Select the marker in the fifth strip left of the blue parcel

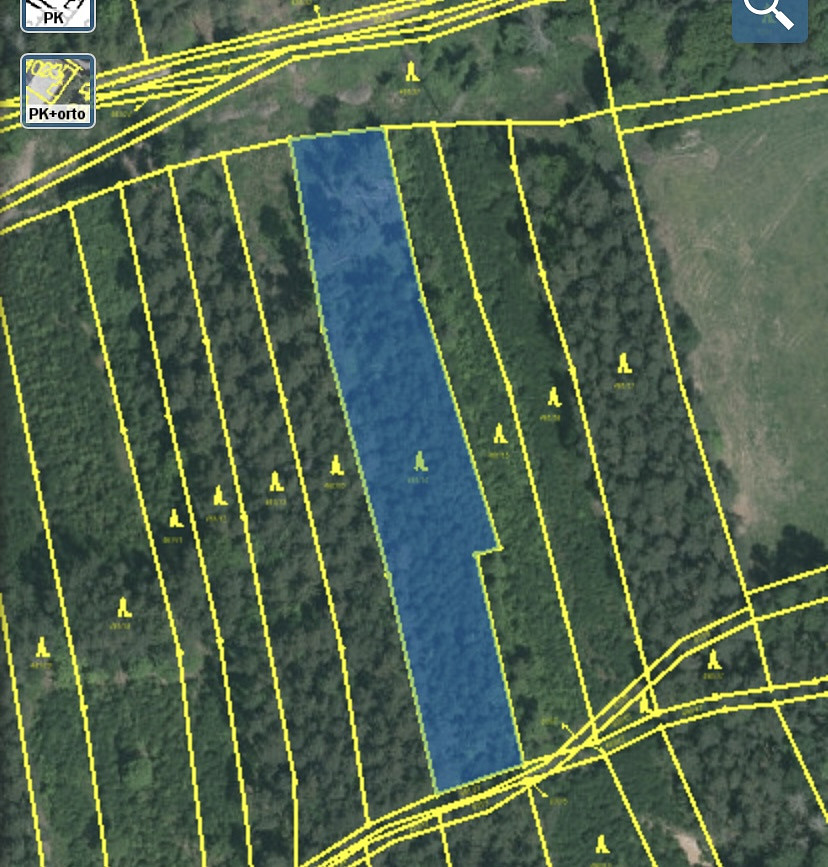122,606
